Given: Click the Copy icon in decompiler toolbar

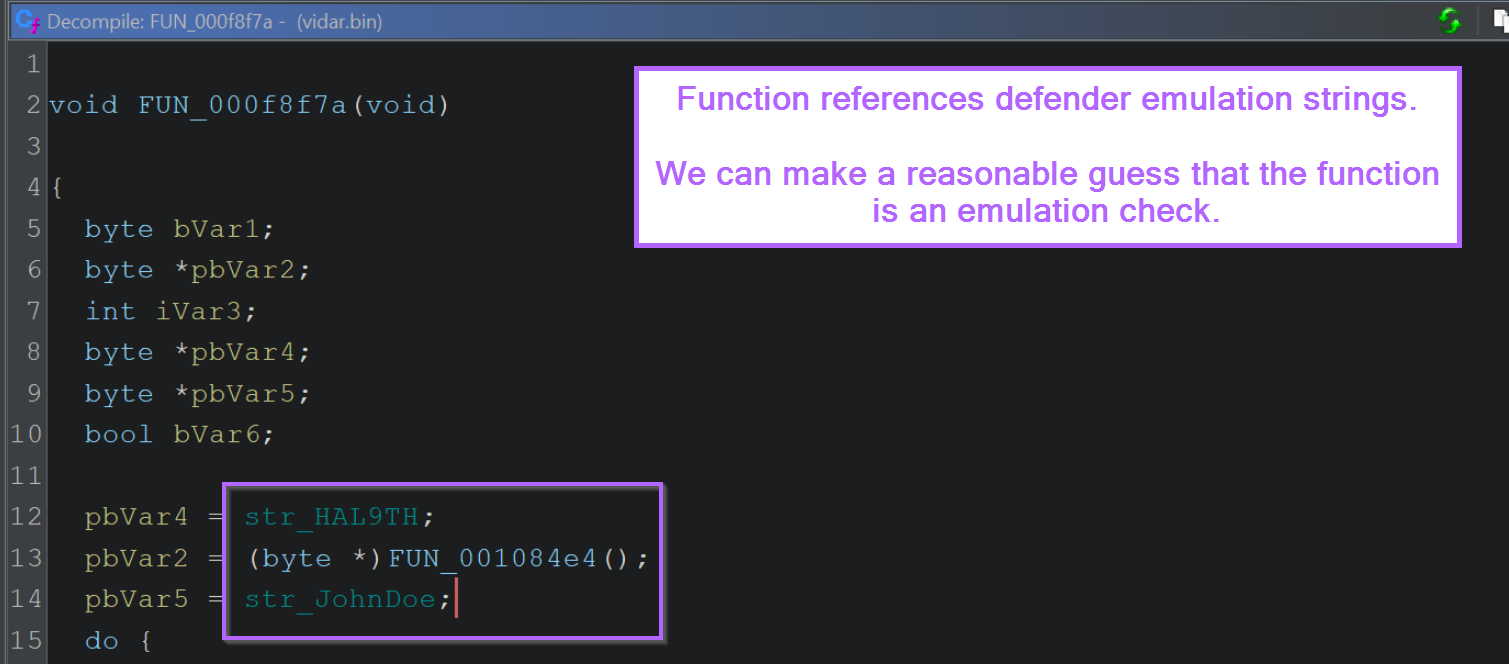Looking at the screenshot, I should point(1499,20).
